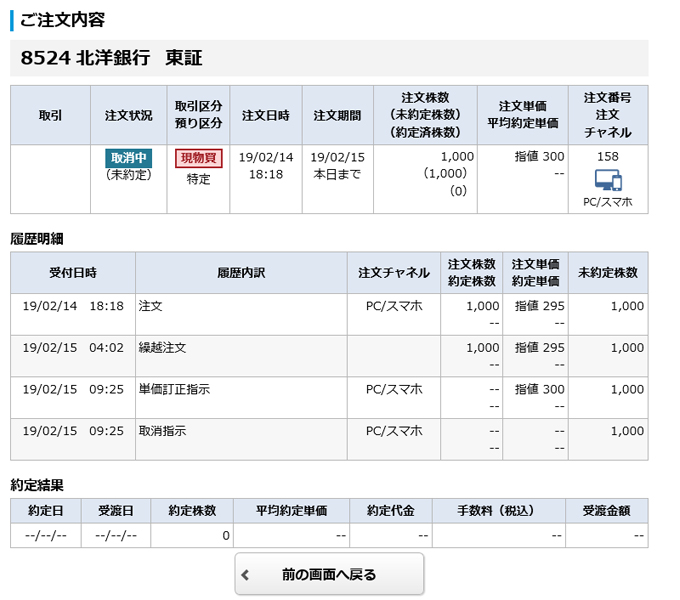
Task: Select the 8524 北洋銀行 東証 stock title
Action: pyautogui.click(x=111, y=58)
